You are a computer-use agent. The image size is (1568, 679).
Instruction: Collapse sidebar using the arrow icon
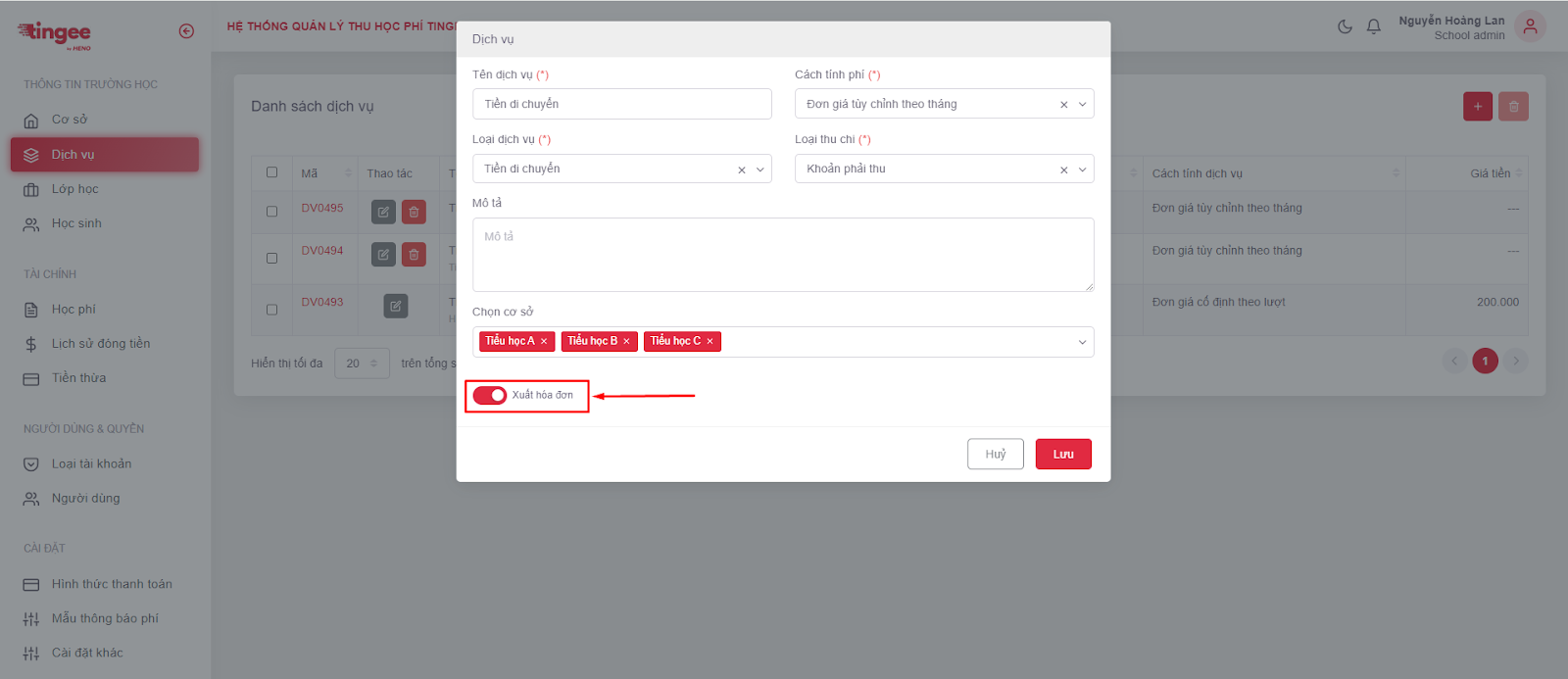186,31
